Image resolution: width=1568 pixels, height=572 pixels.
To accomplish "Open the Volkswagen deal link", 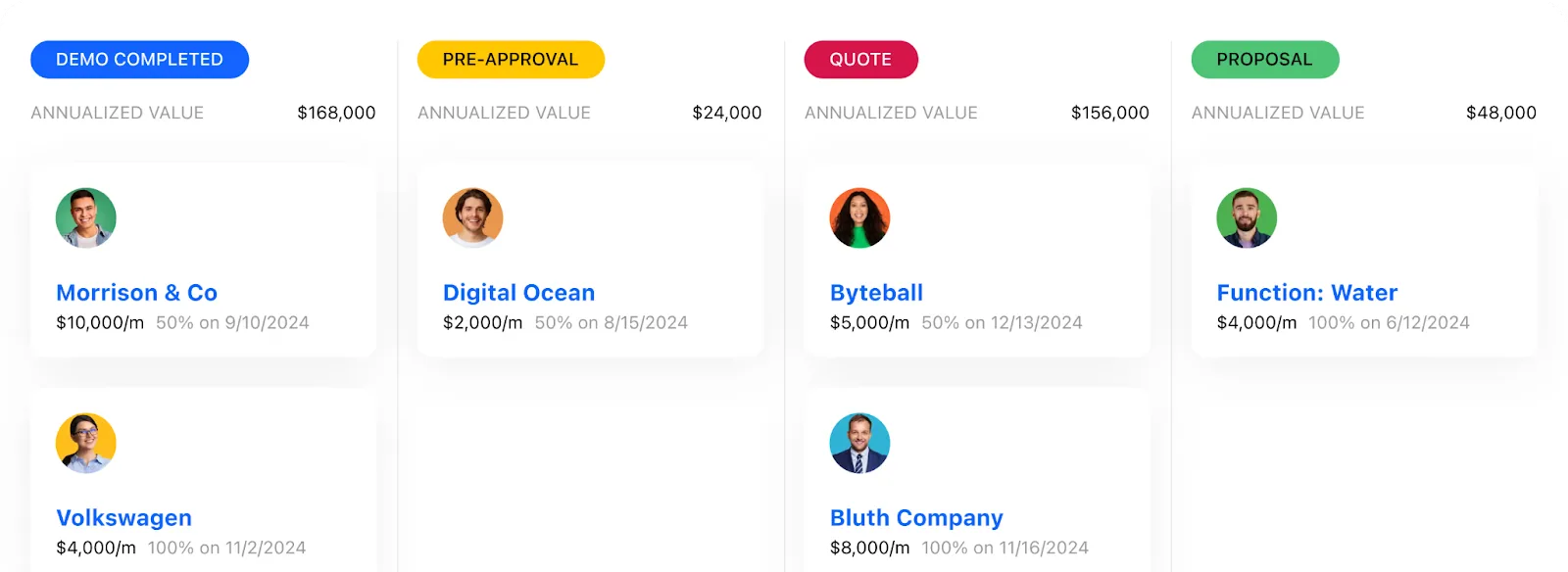I will point(123,518).
